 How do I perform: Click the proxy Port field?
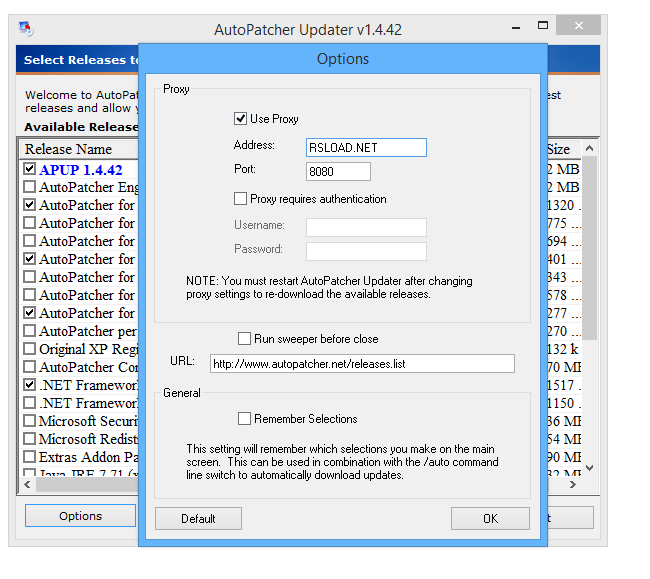click(x=338, y=171)
